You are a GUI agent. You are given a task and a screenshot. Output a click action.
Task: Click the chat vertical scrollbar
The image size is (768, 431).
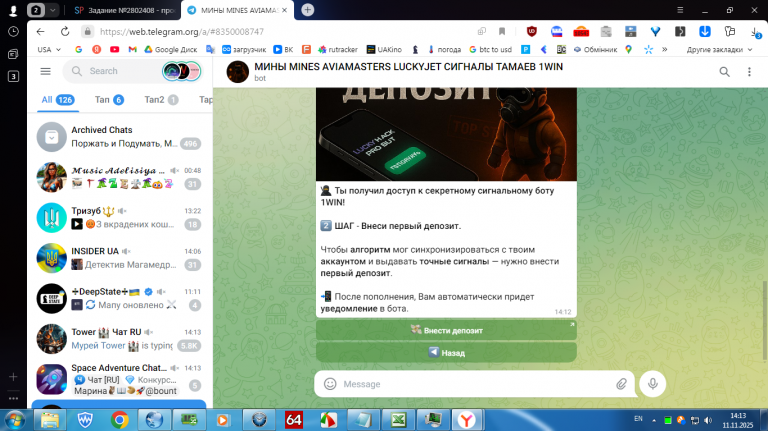[765, 320]
